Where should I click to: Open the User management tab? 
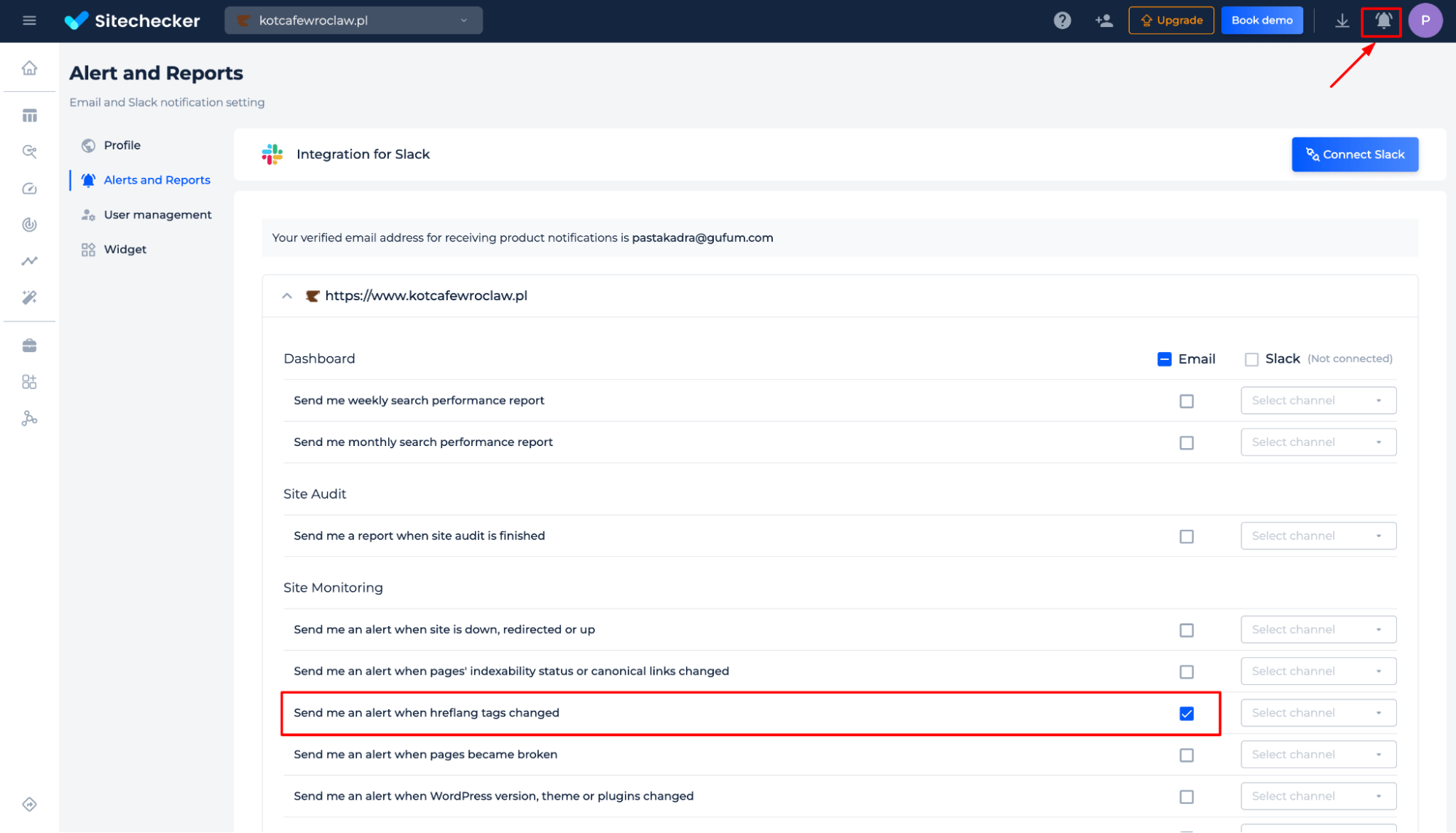pyautogui.click(x=157, y=215)
